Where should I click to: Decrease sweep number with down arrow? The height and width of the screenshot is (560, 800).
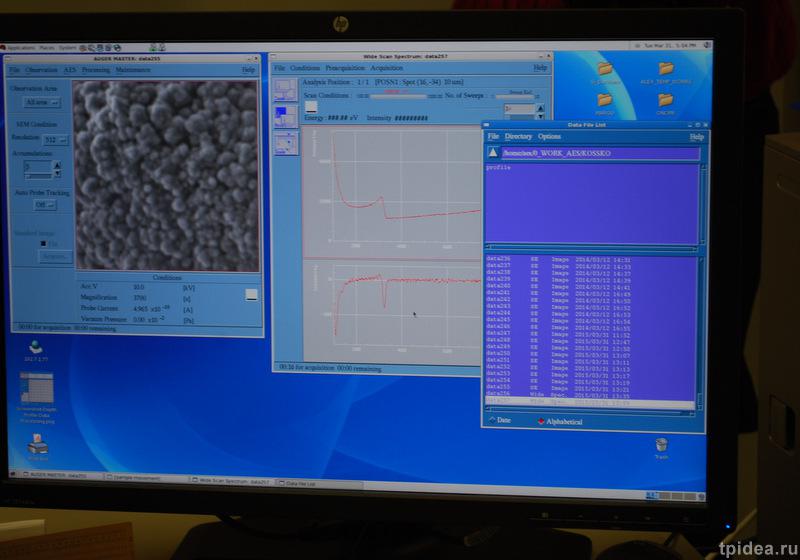[x=540, y=116]
